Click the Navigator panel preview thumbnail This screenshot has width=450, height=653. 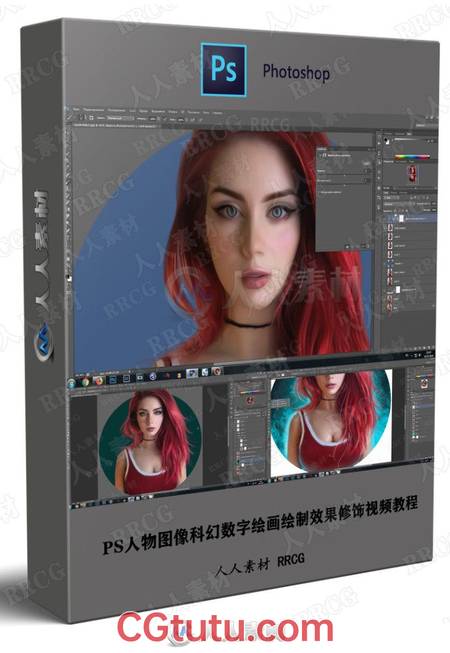point(411,174)
